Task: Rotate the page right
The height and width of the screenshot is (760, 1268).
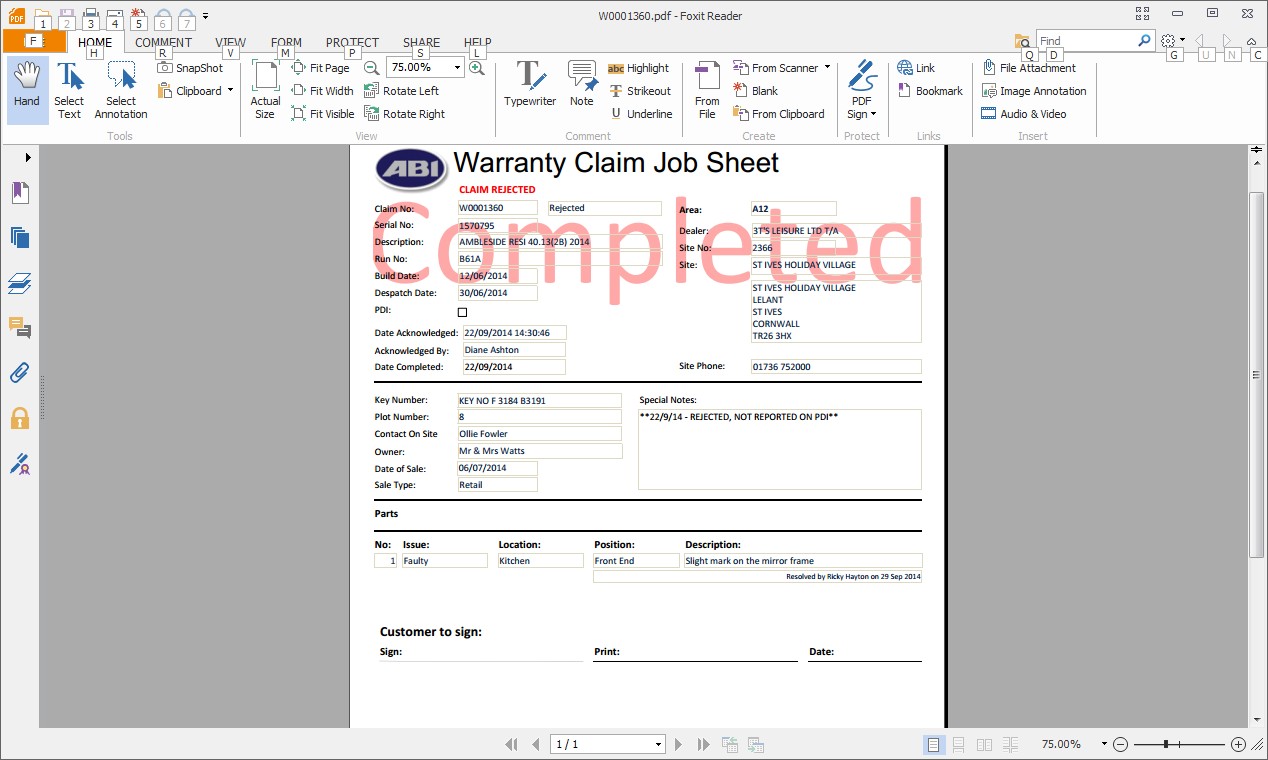Action: [x=404, y=114]
